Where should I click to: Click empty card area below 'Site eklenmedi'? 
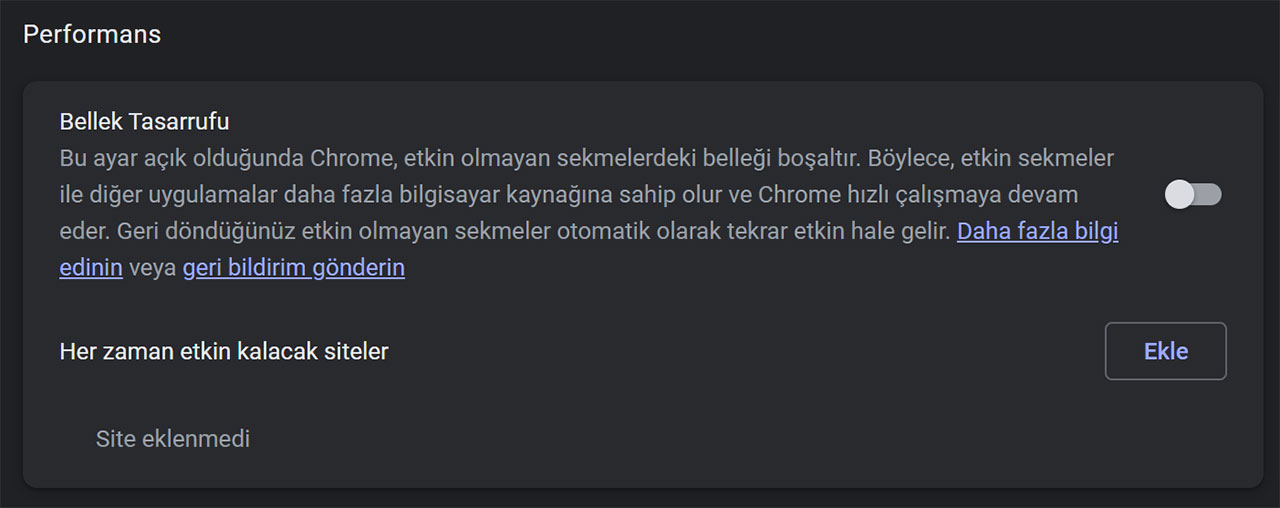(640, 471)
